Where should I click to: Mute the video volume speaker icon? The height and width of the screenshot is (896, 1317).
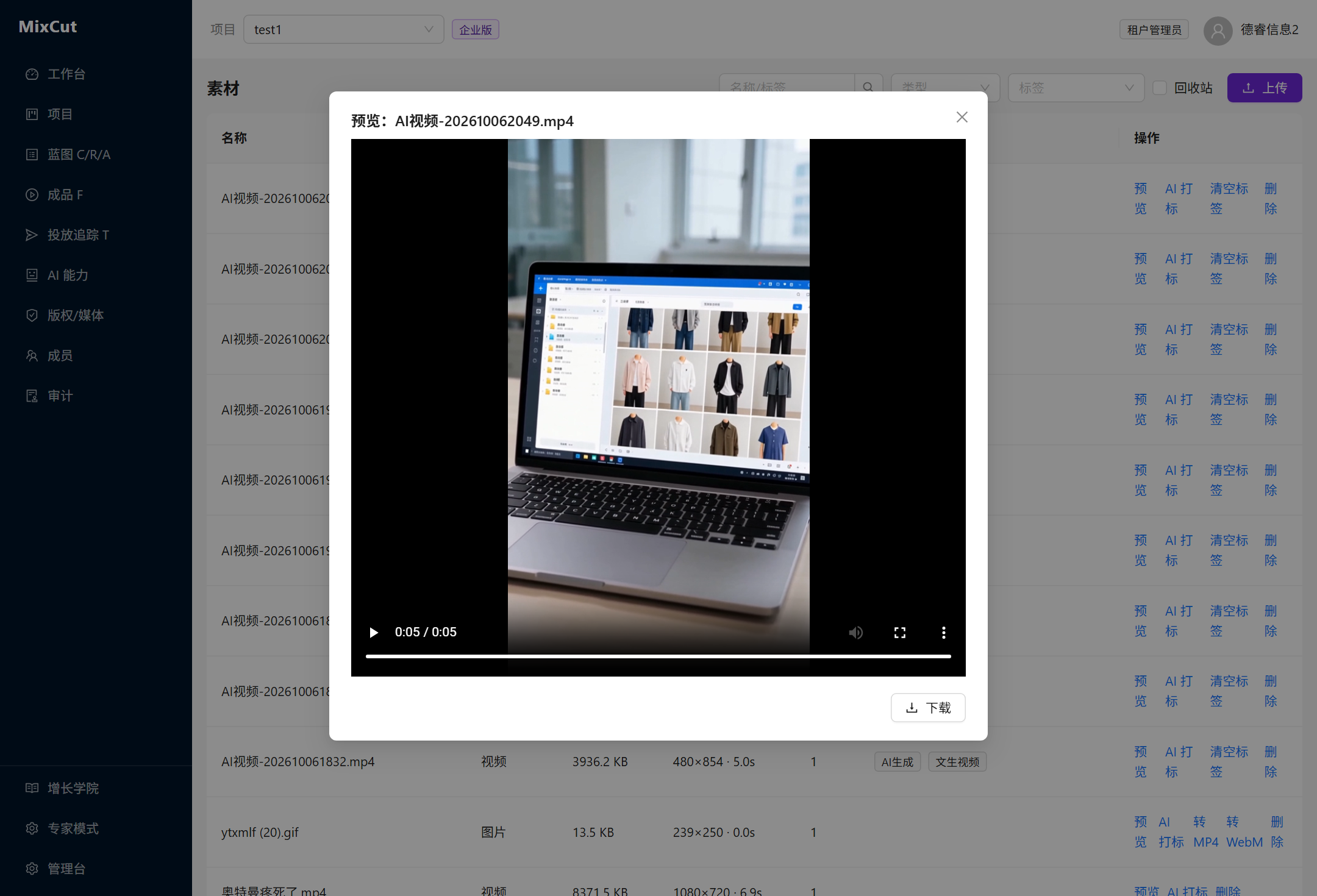pos(856,632)
